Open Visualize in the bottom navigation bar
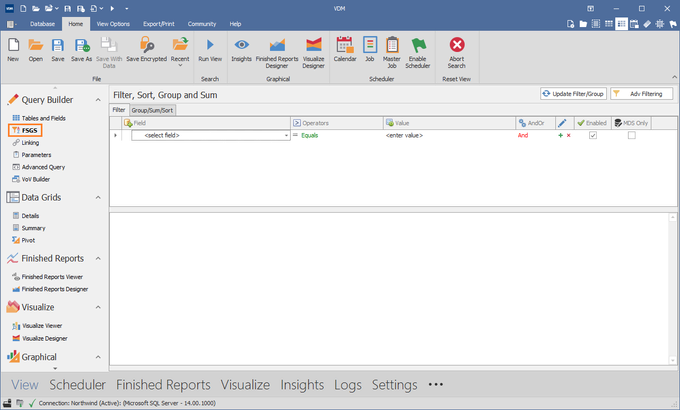Viewport: 680px width, 410px height. (245, 385)
